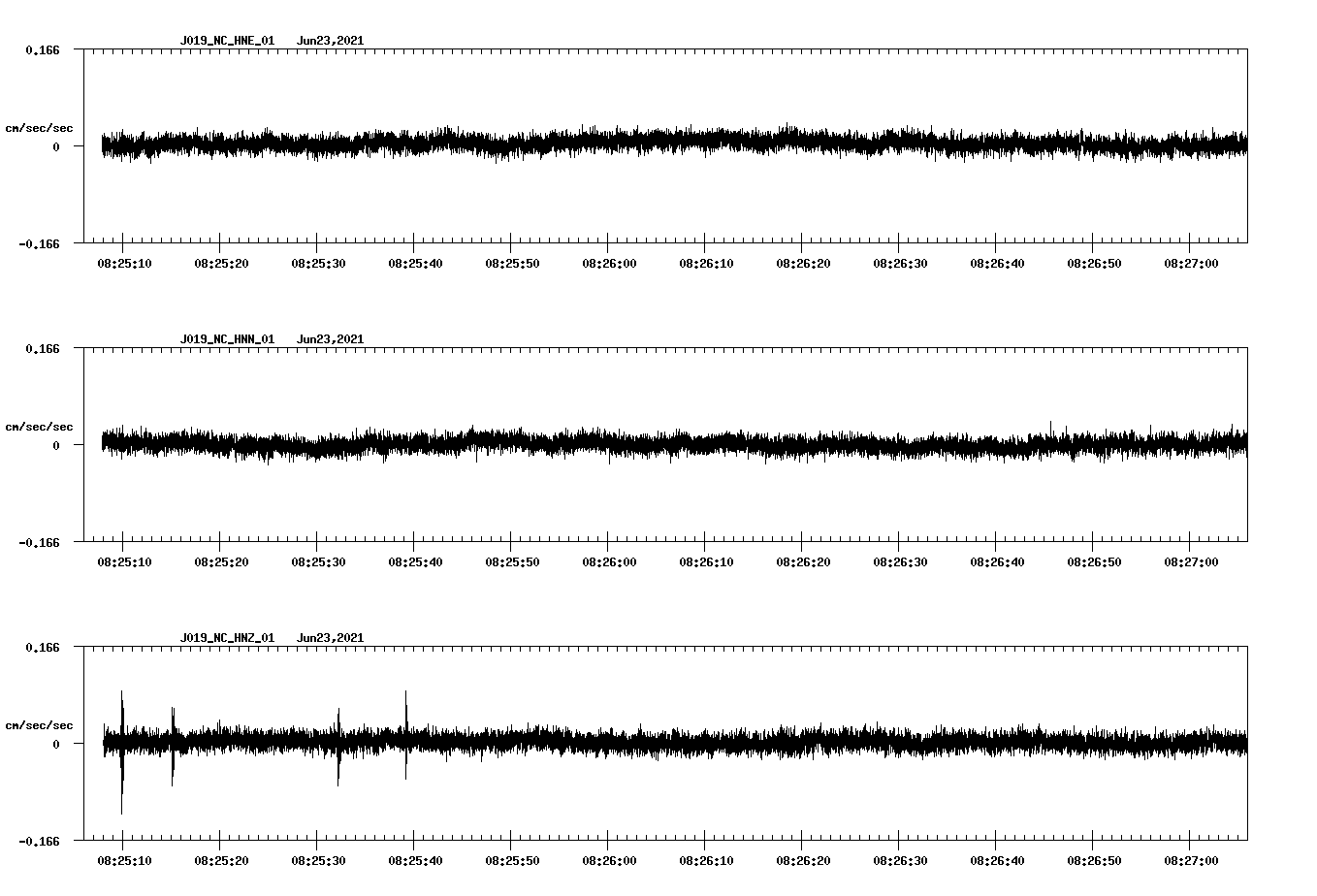Click the 08:26:00 time label under HNZ plot
Screen dimensions: 1317x896
point(609,861)
